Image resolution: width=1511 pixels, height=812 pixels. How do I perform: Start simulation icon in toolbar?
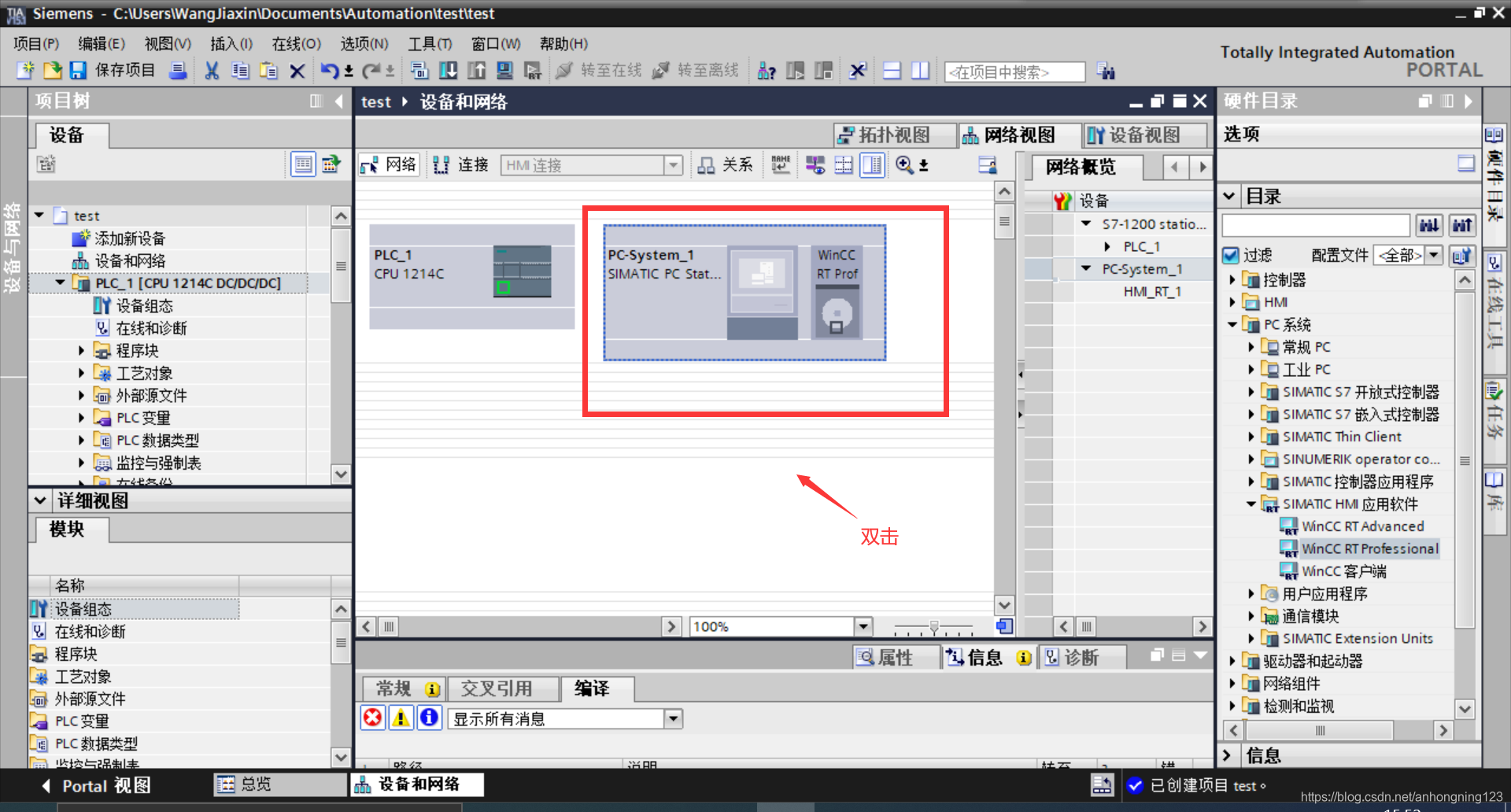504,71
